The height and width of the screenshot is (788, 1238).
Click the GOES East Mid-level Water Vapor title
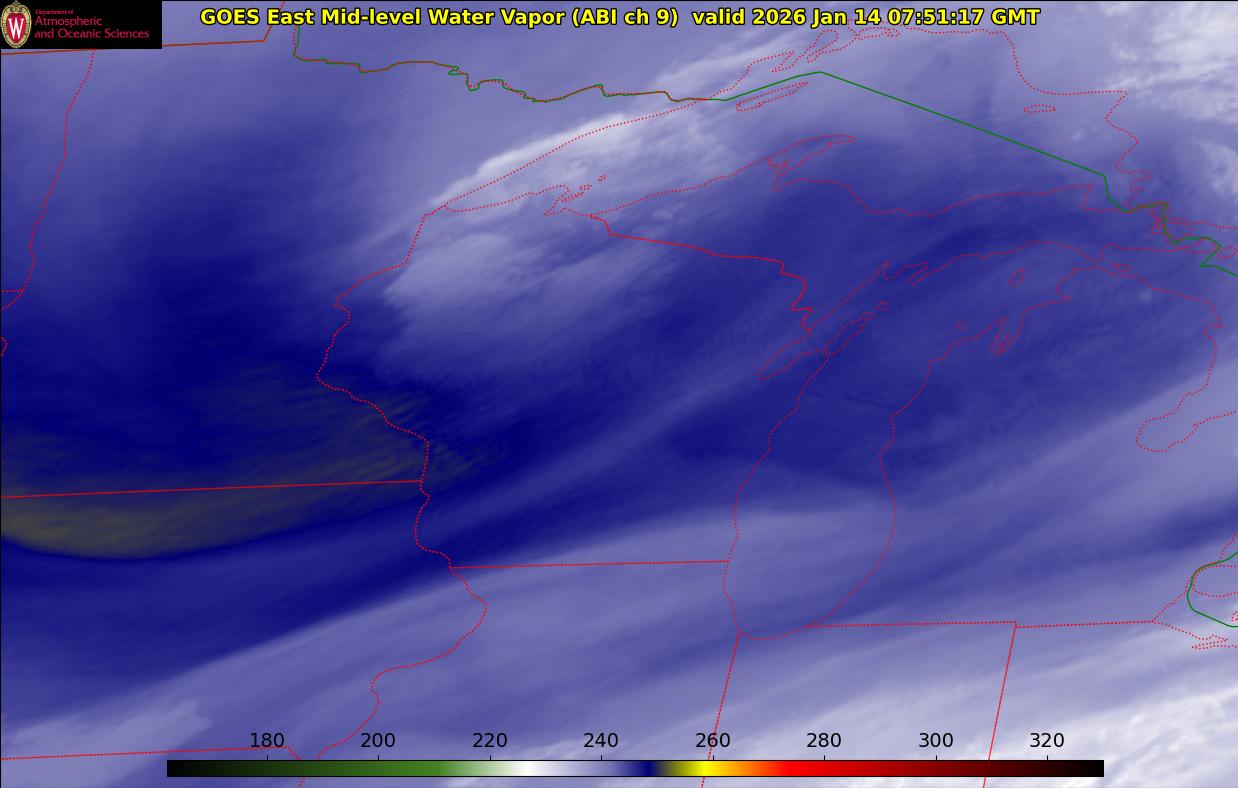(x=382, y=17)
